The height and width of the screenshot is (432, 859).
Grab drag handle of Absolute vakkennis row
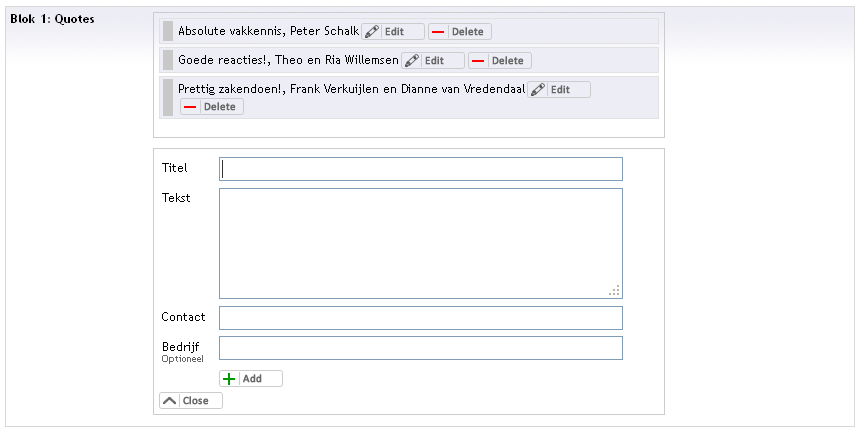(168, 31)
